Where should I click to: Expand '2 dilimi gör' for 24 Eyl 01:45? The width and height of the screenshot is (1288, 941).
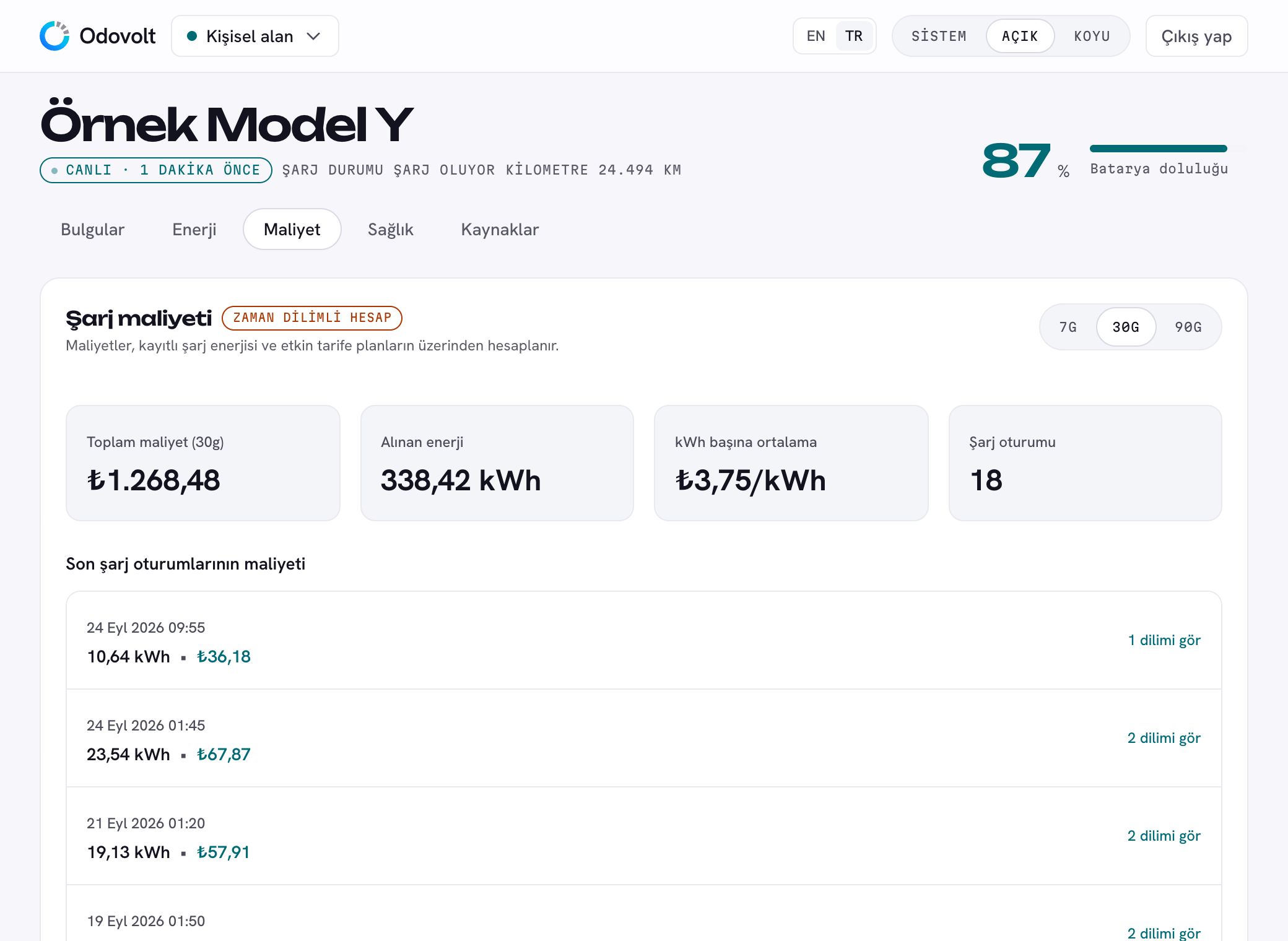pyautogui.click(x=1164, y=738)
